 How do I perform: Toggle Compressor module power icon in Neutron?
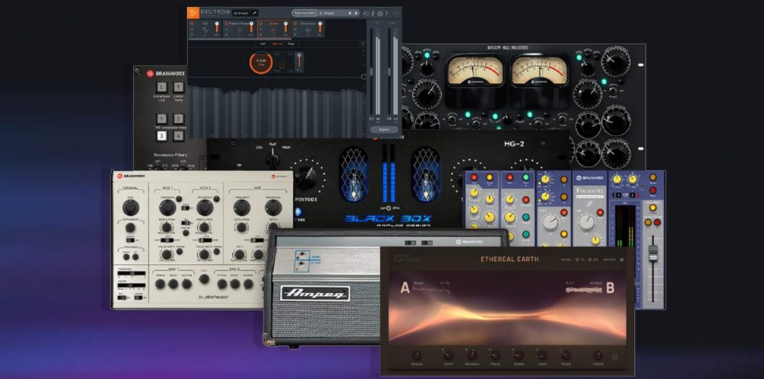296,23
